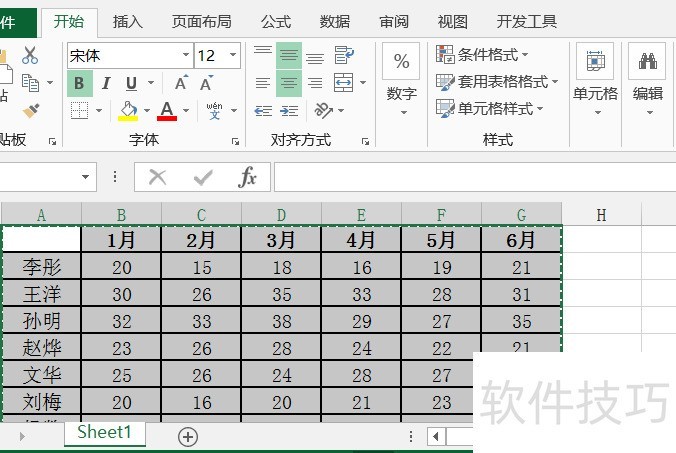Increase indent

click(289, 111)
